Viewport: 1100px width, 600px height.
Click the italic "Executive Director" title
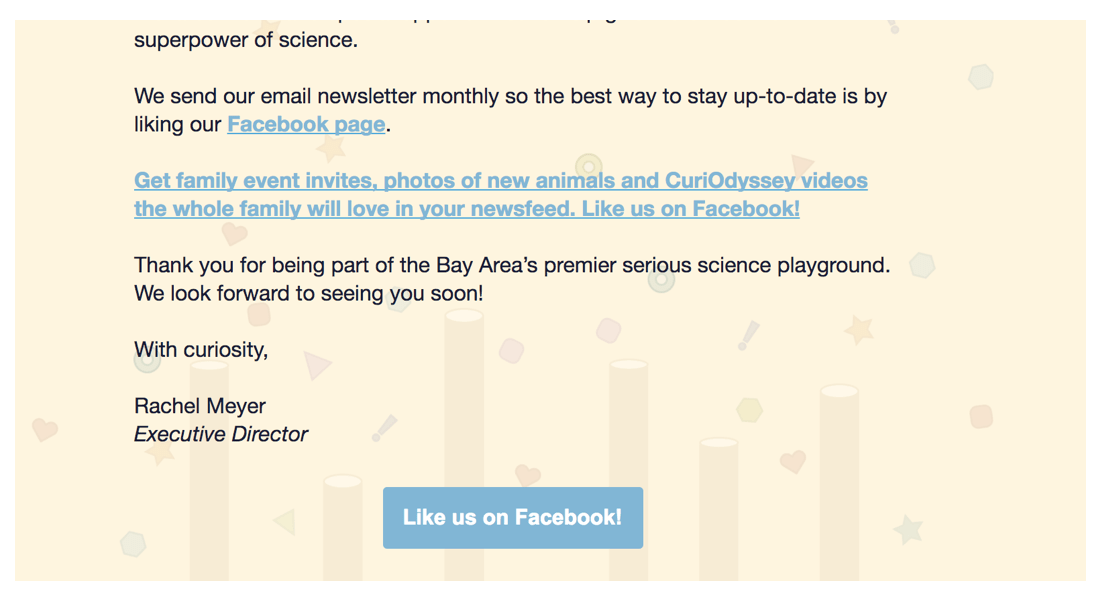coord(221,434)
